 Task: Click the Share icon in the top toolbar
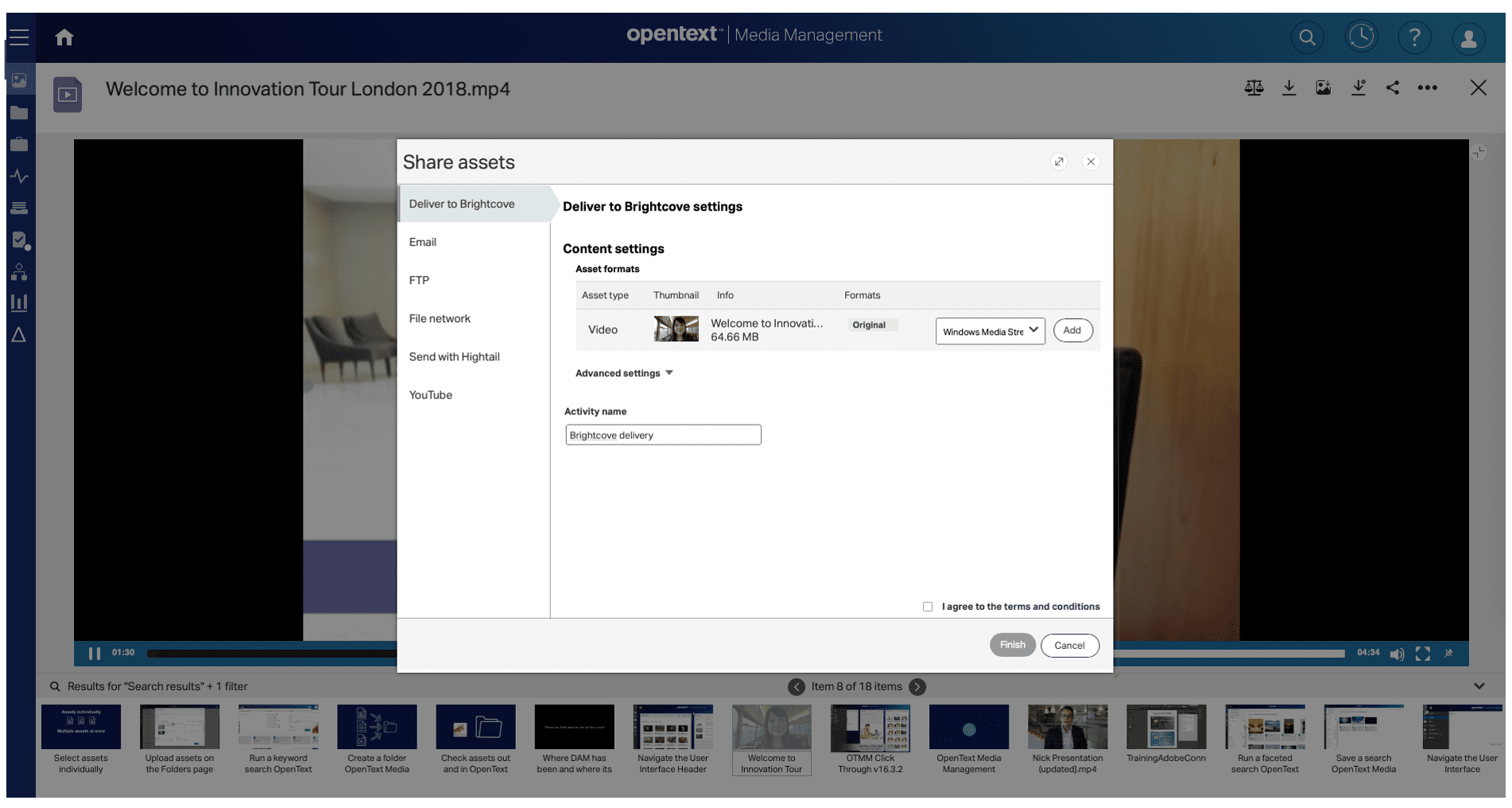(x=1392, y=87)
